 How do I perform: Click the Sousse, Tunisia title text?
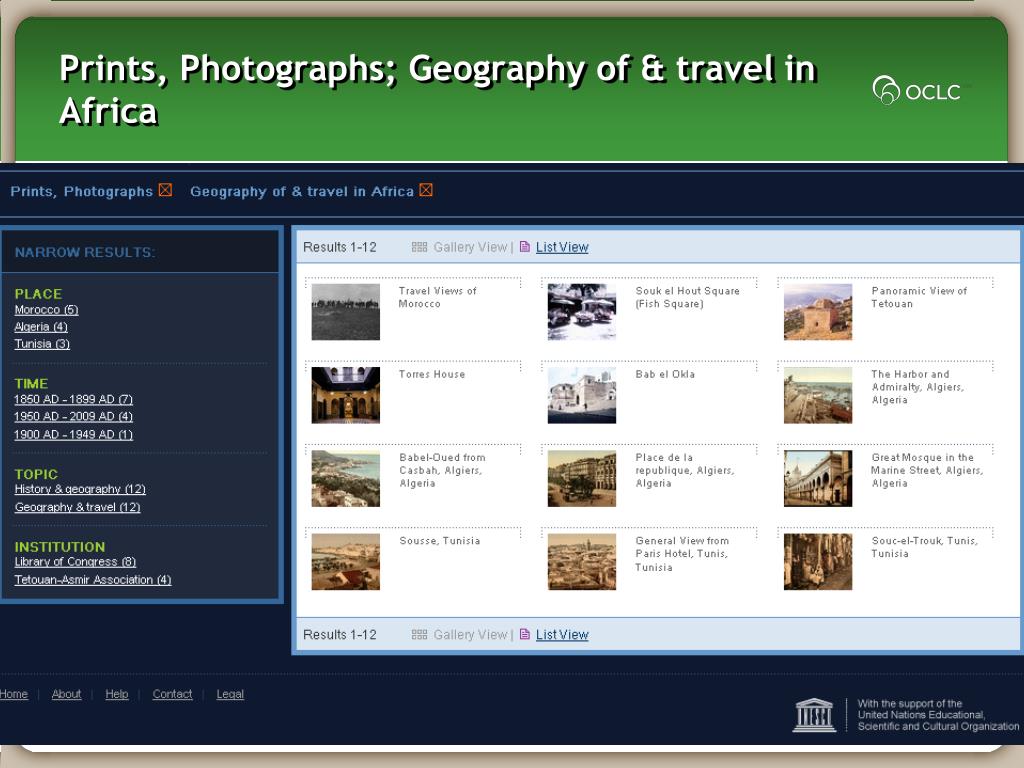click(x=440, y=541)
